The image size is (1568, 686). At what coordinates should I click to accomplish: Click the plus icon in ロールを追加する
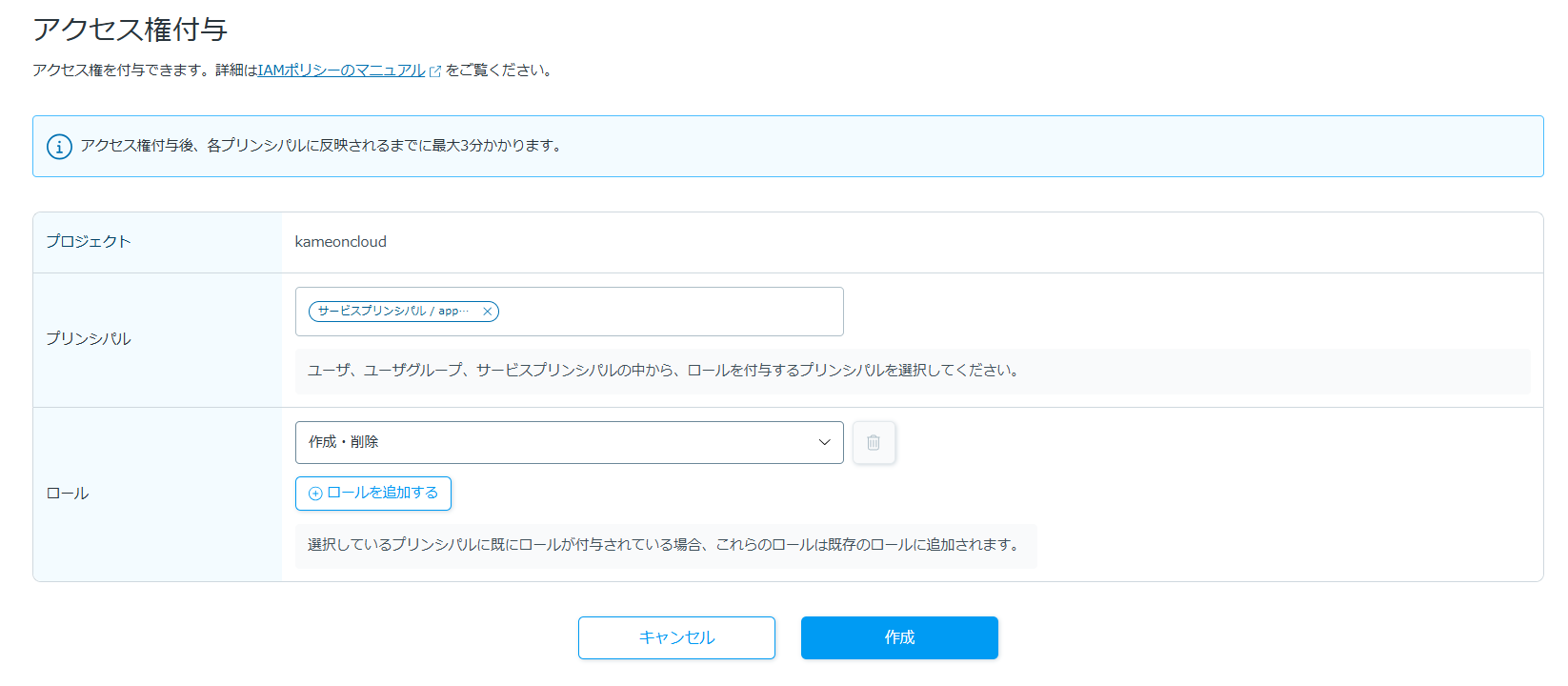point(315,494)
